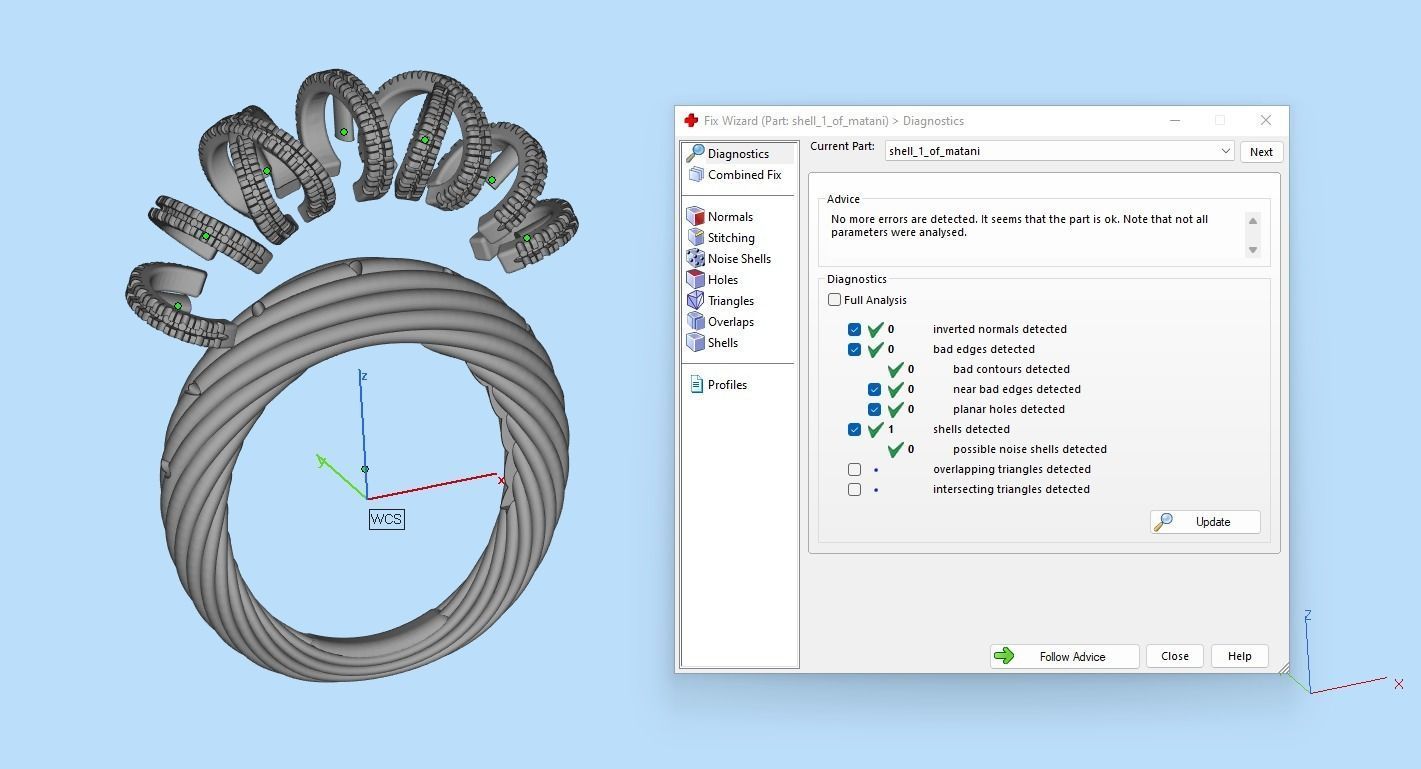This screenshot has width=1421, height=769.
Task: Click the Overlaps icon
Action: tap(695, 321)
